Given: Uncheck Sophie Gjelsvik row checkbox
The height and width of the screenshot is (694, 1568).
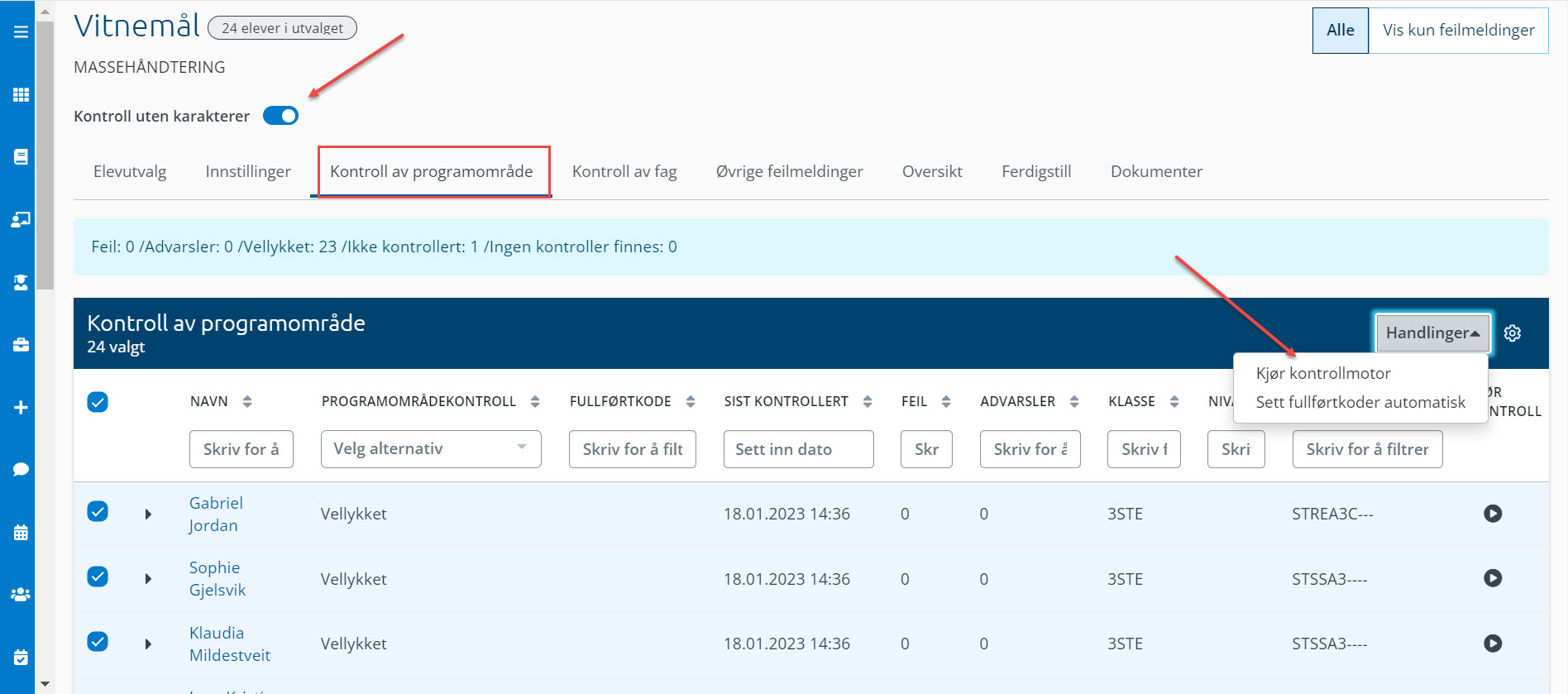Looking at the screenshot, I should 98,576.
